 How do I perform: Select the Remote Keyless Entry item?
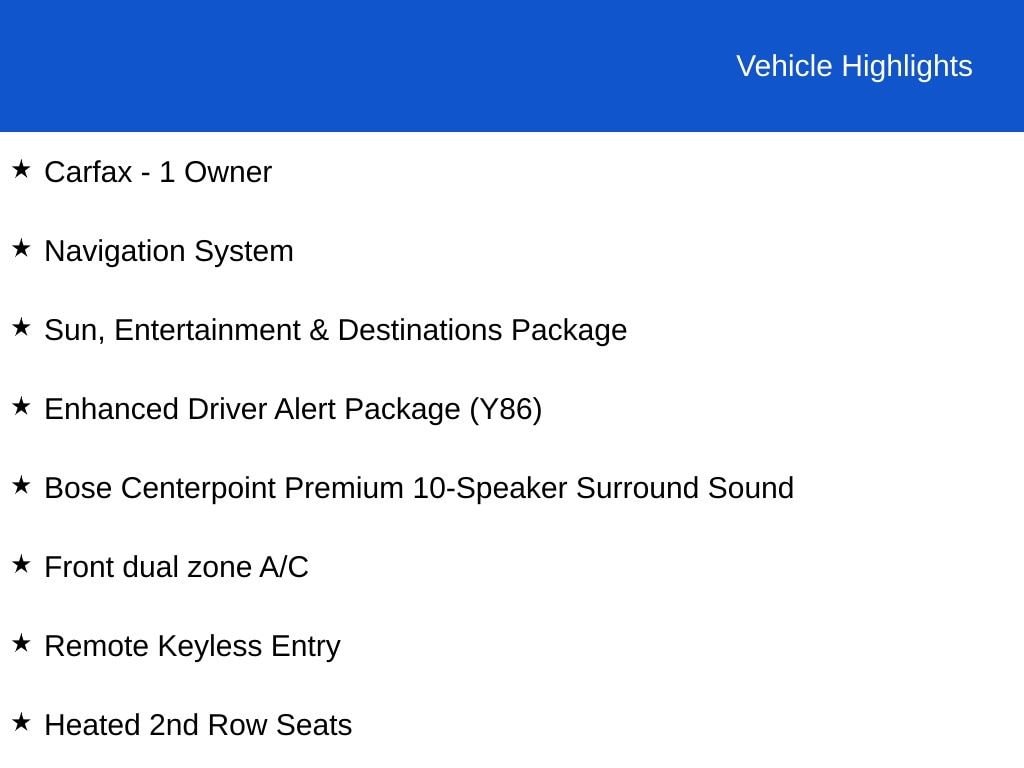pos(193,647)
